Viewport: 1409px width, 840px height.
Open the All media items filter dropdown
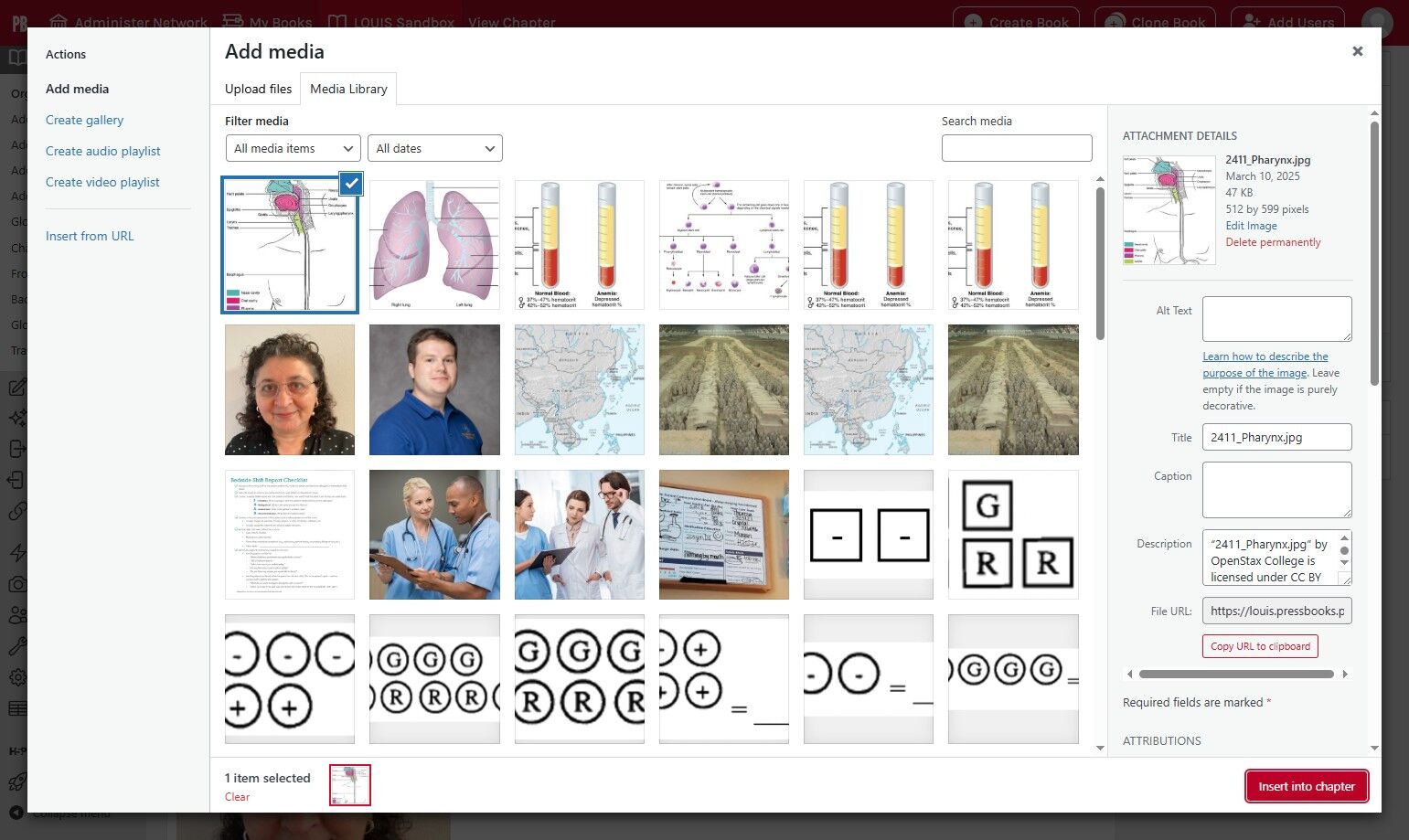[x=293, y=148]
